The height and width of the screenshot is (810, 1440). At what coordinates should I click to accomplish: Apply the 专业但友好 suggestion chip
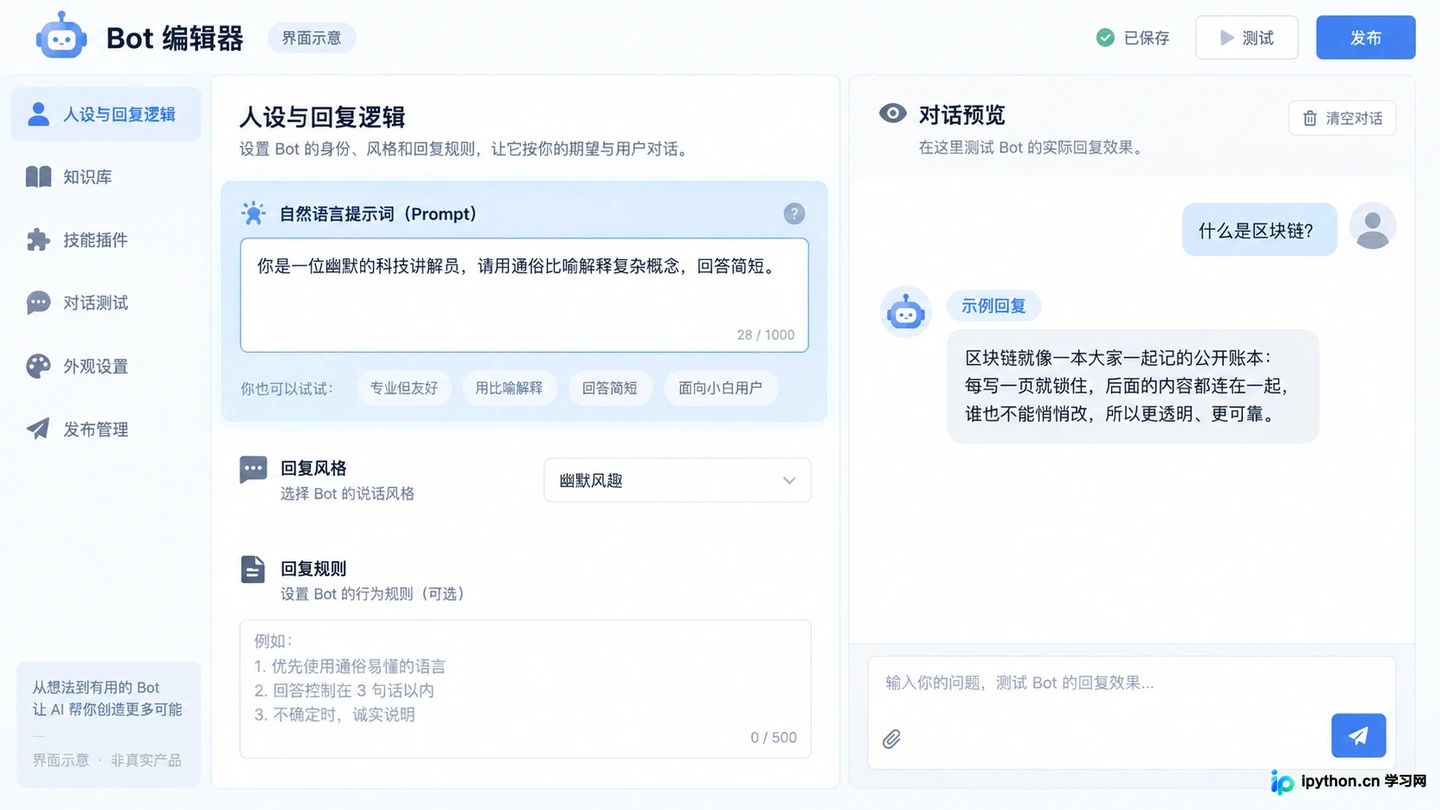click(404, 388)
